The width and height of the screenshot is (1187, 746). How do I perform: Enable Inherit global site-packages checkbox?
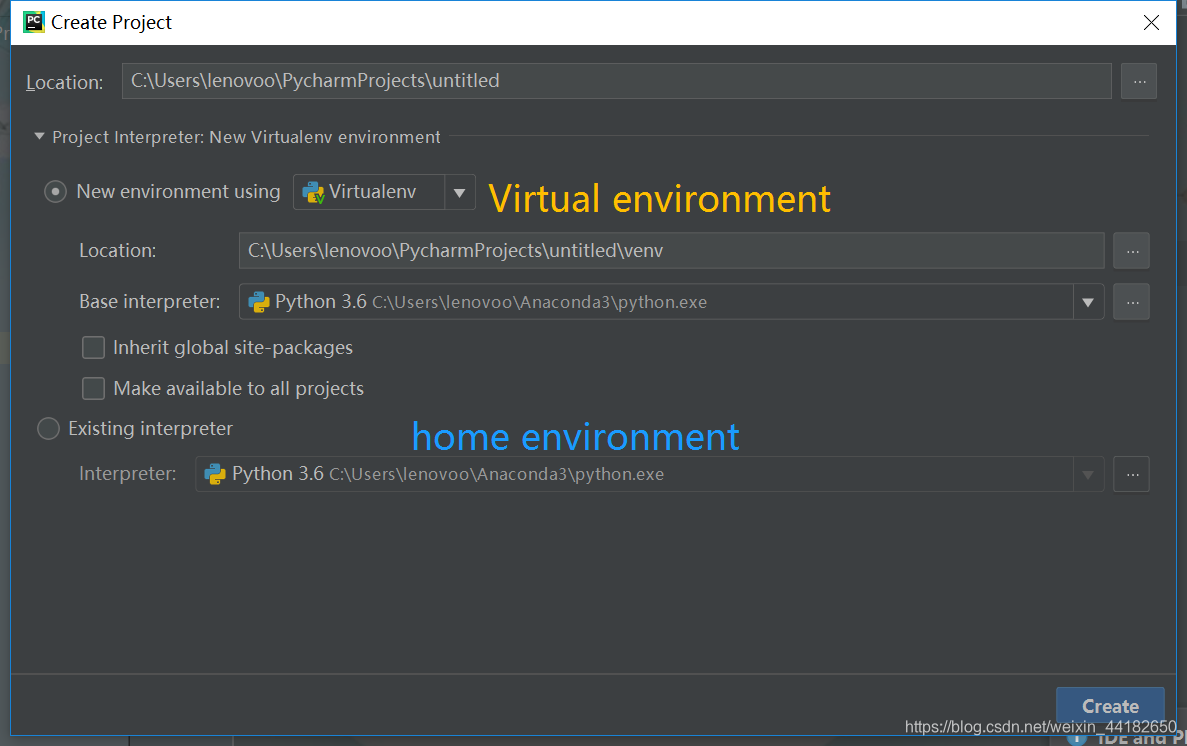pyautogui.click(x=93, y=348)
